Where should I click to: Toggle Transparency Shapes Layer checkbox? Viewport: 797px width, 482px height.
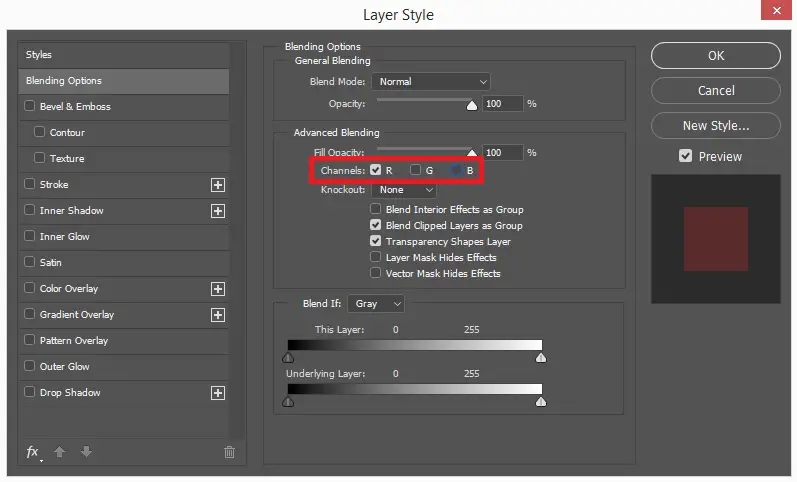click(x=376, y=241)
